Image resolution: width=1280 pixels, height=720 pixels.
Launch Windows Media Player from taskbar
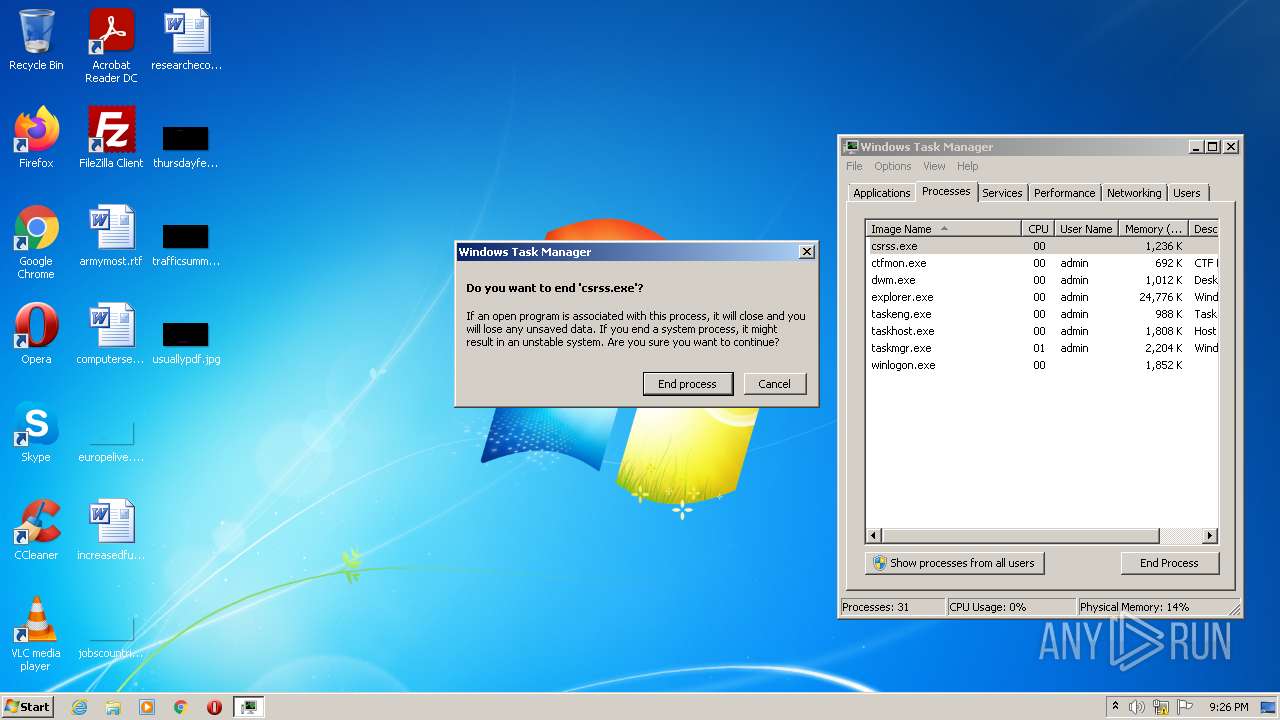tap(147, 707)
